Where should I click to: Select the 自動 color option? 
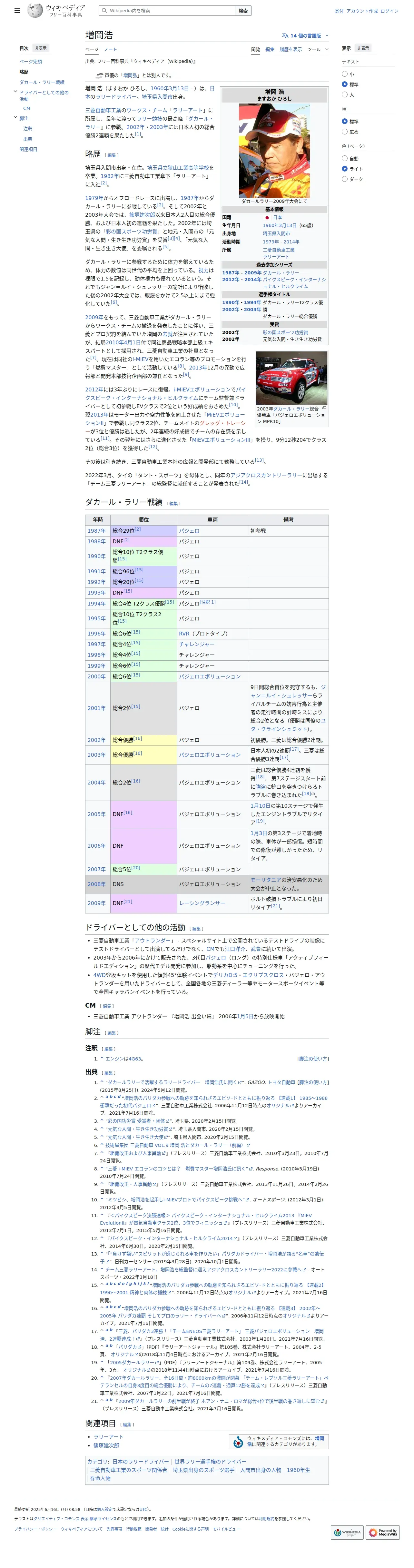(x=345, y=159)
